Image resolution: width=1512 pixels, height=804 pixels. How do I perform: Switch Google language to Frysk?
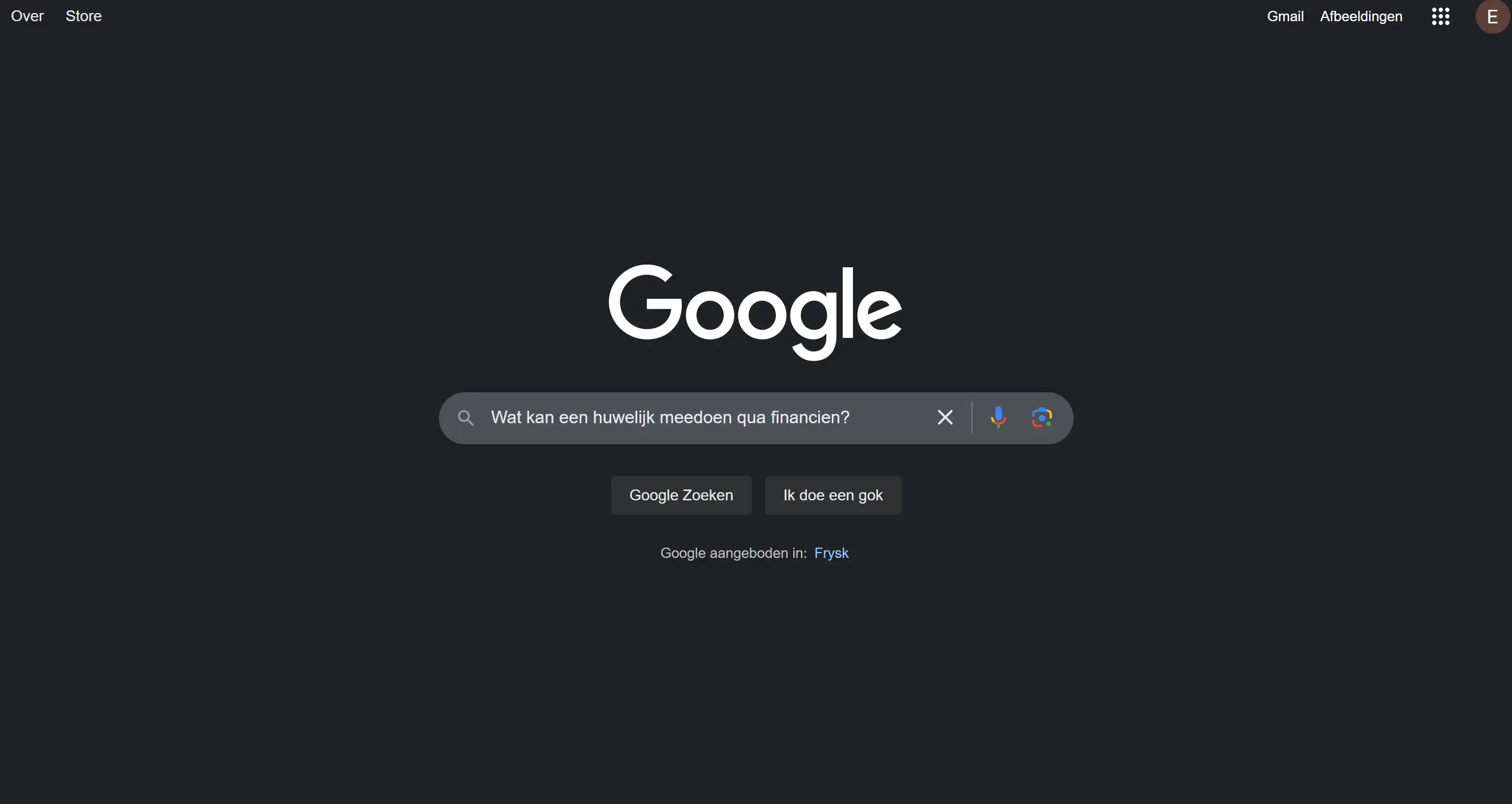(831, 553)
